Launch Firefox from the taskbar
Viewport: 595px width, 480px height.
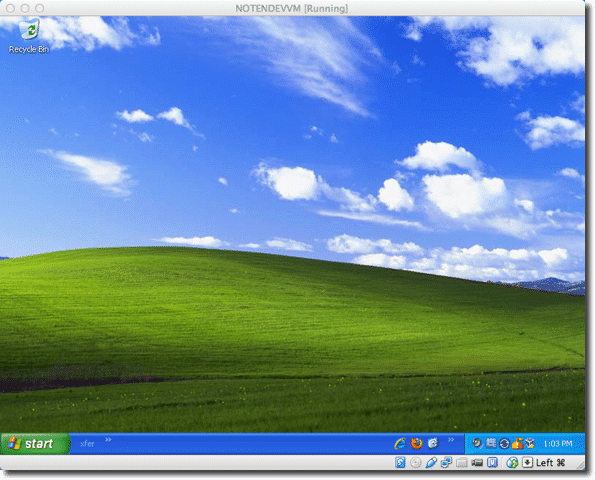point(417,443)
